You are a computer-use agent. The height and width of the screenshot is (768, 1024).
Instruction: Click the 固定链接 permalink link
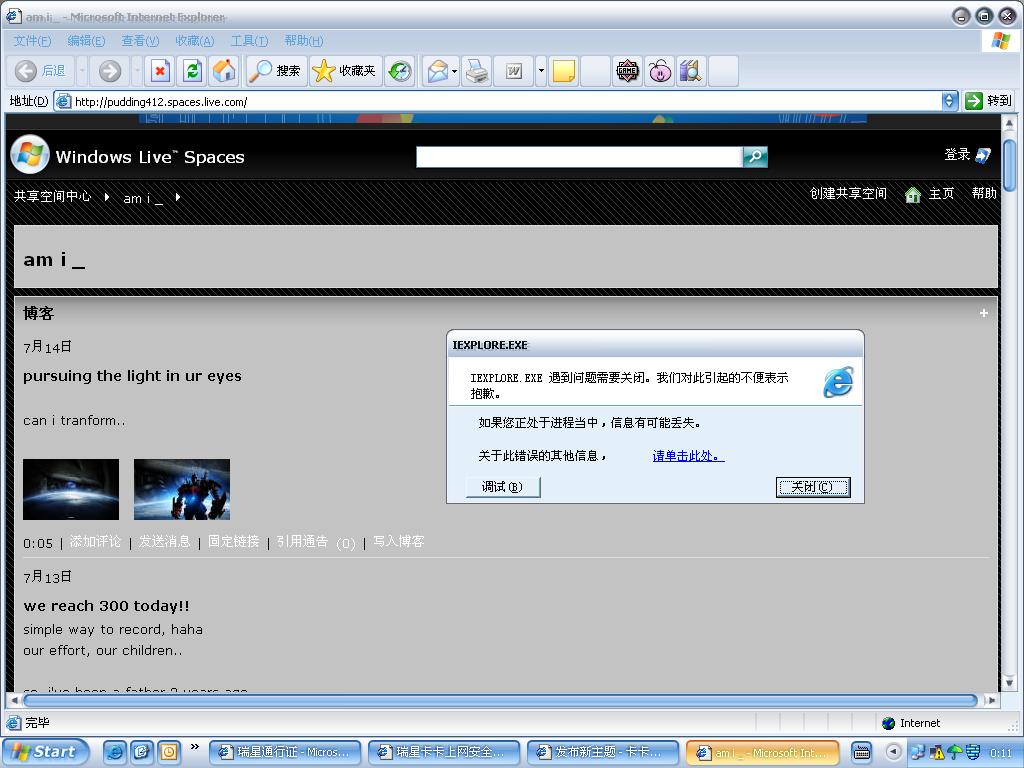(x=234, y=542)
